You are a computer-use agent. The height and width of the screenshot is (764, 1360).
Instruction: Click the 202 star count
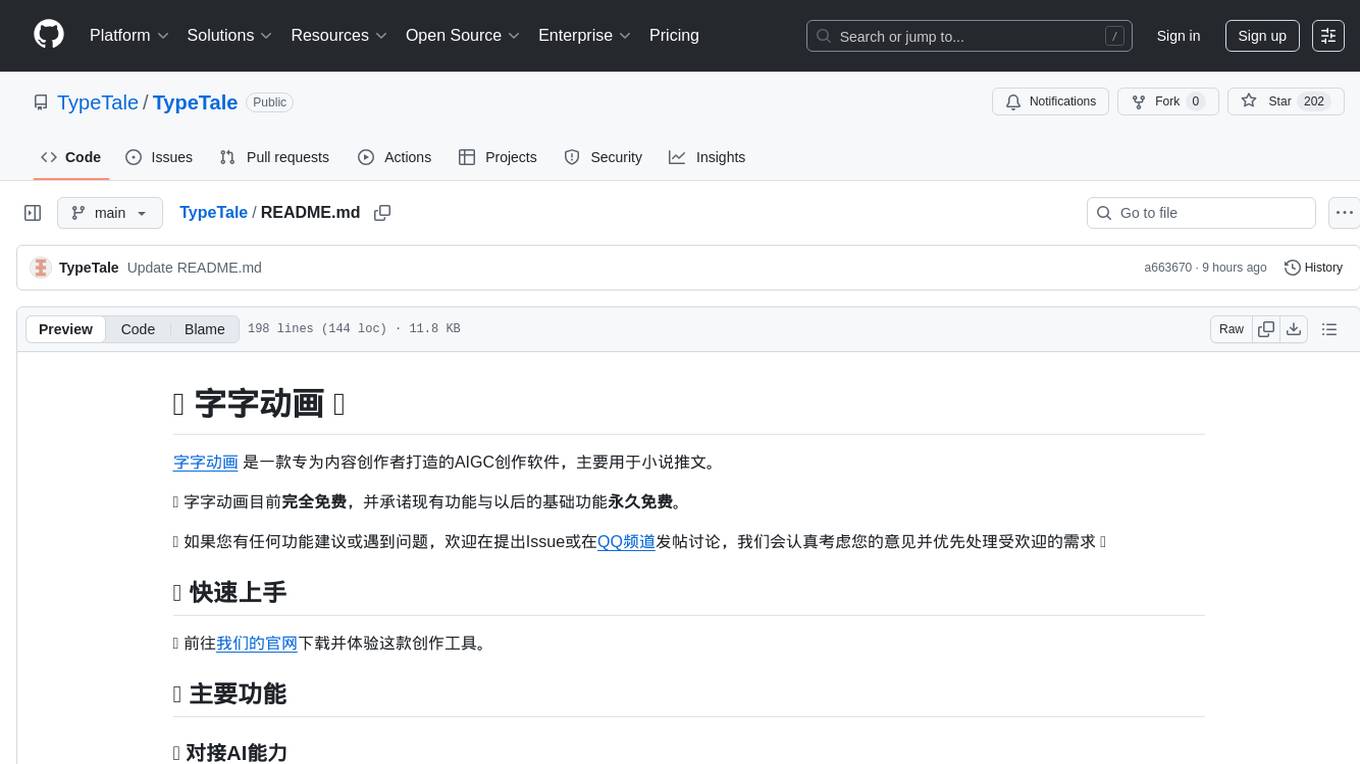[1314, 102]
